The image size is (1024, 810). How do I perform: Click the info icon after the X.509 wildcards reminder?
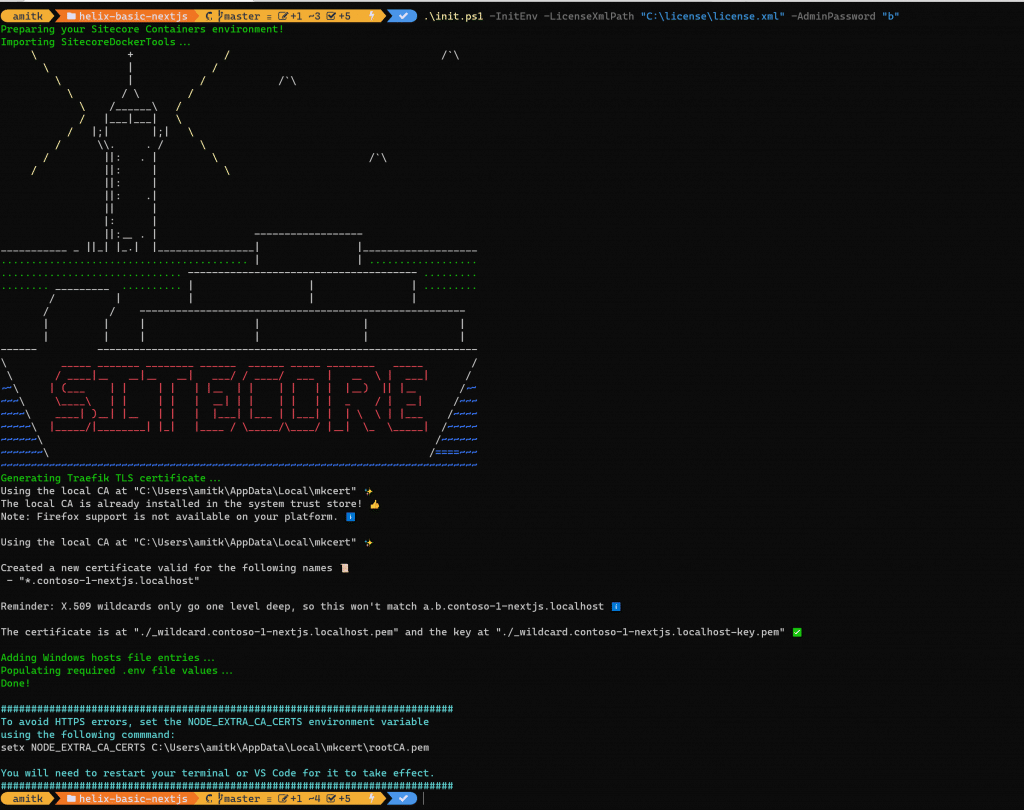pos(616,606)
